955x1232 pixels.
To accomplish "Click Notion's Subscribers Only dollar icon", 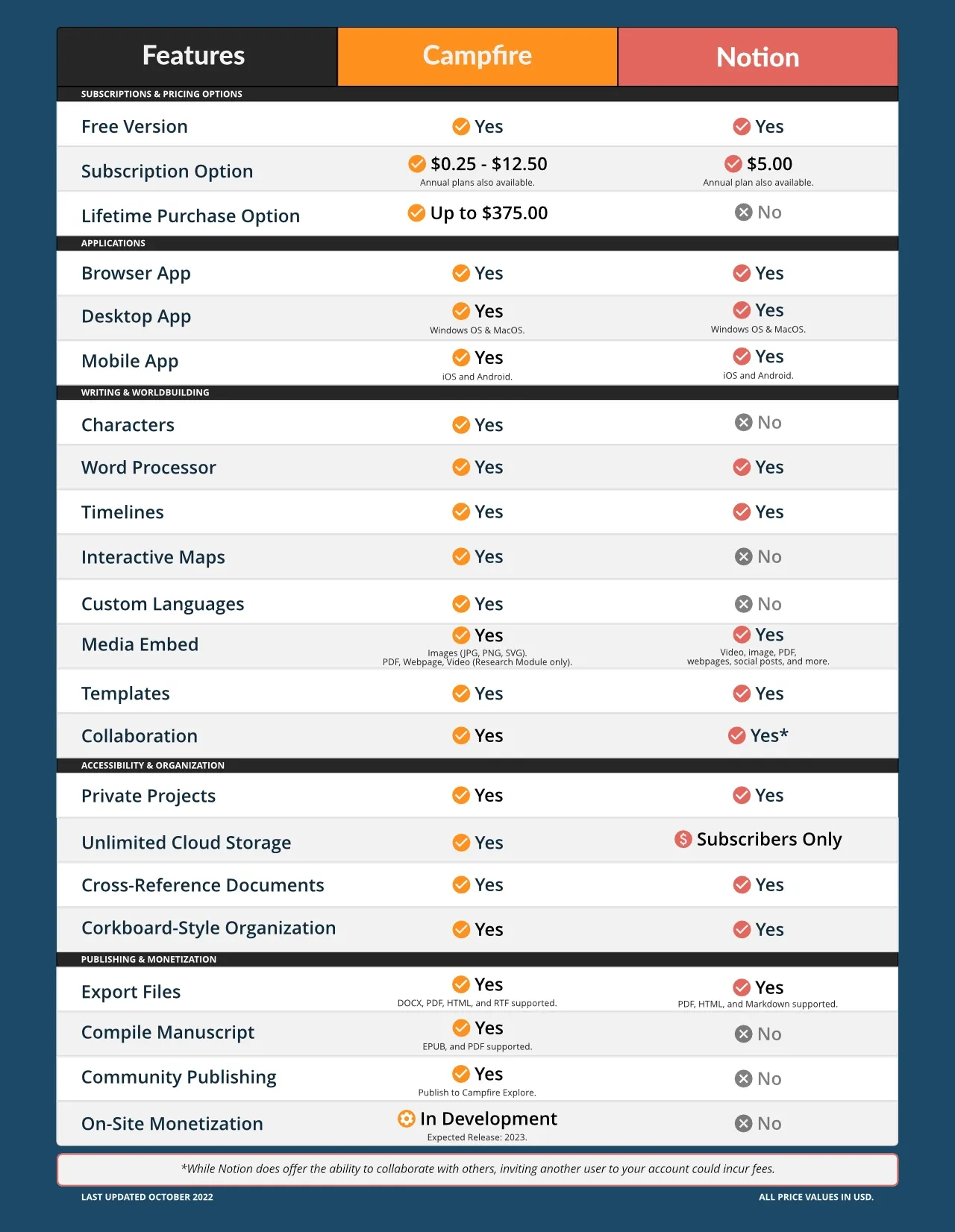I will coord(683,840).
